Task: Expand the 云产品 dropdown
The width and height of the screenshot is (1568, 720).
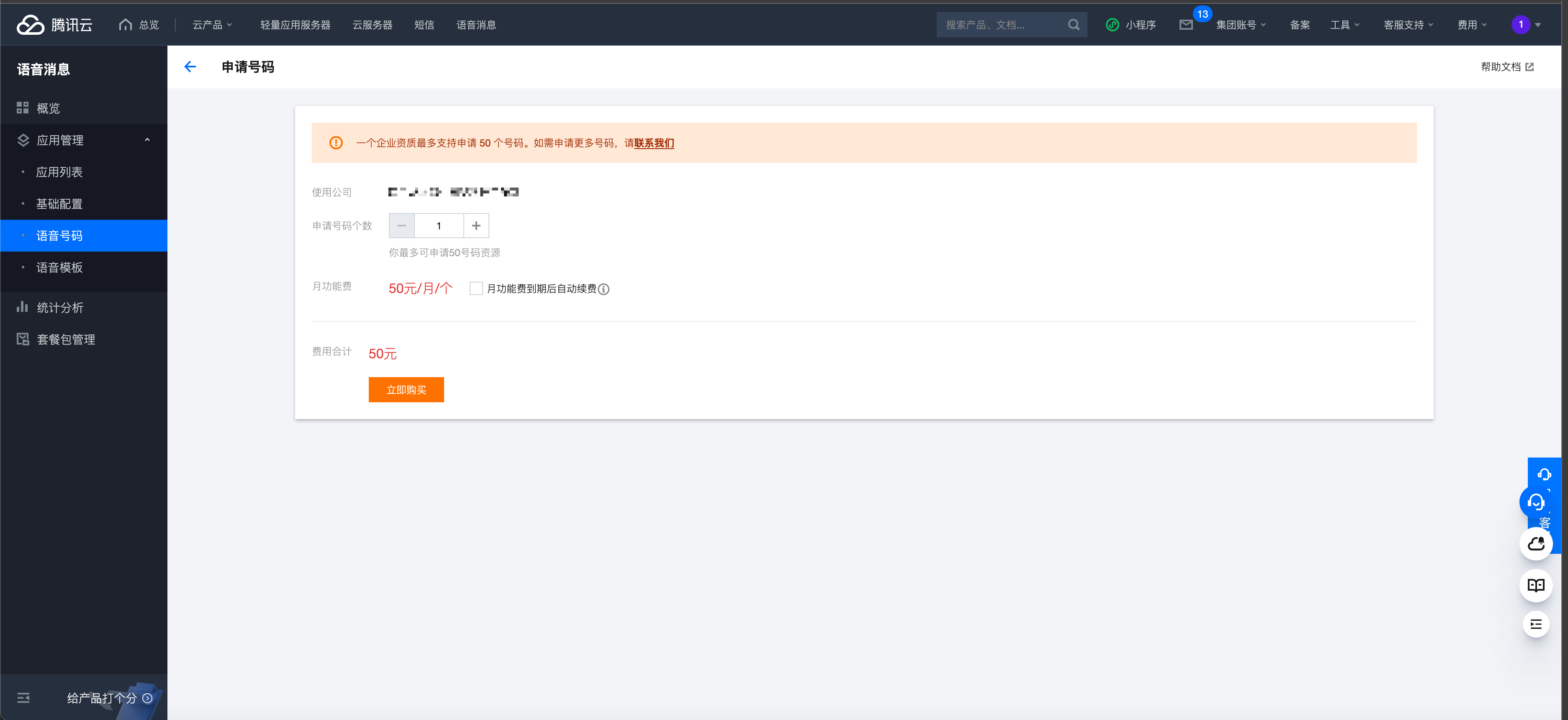Action: coord(213,25)
